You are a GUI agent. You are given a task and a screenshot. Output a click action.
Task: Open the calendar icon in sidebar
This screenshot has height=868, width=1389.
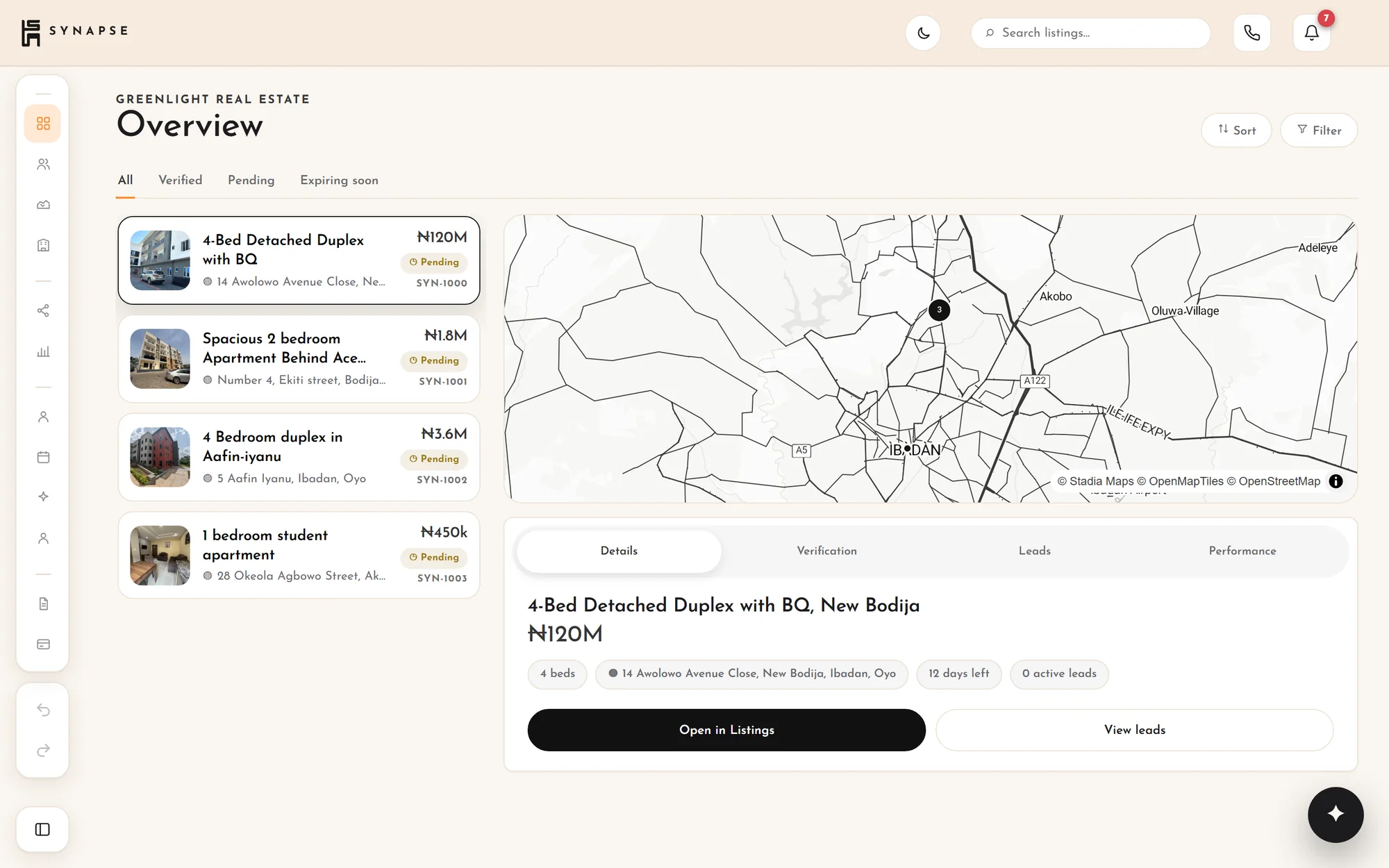(x=43, y=457)
